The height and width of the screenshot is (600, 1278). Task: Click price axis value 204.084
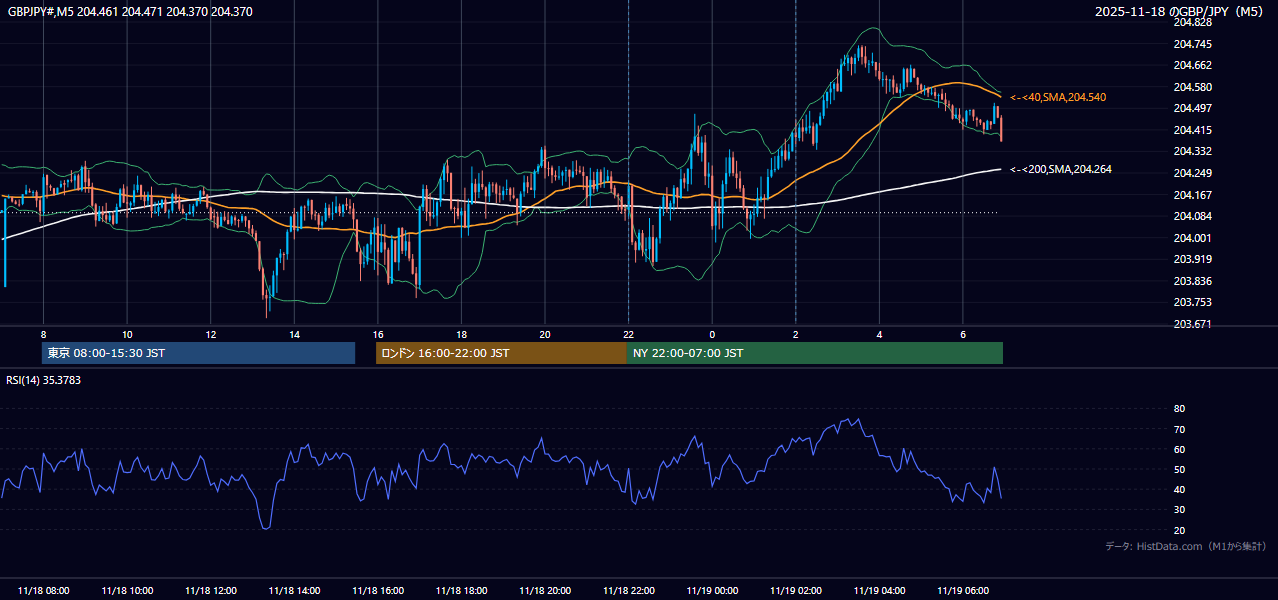[1192, 216]
